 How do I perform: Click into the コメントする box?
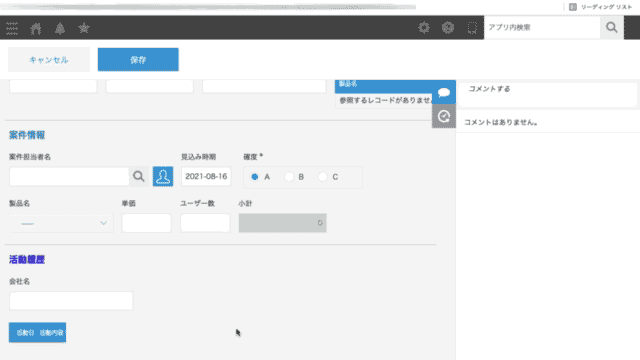click(548, 95)
